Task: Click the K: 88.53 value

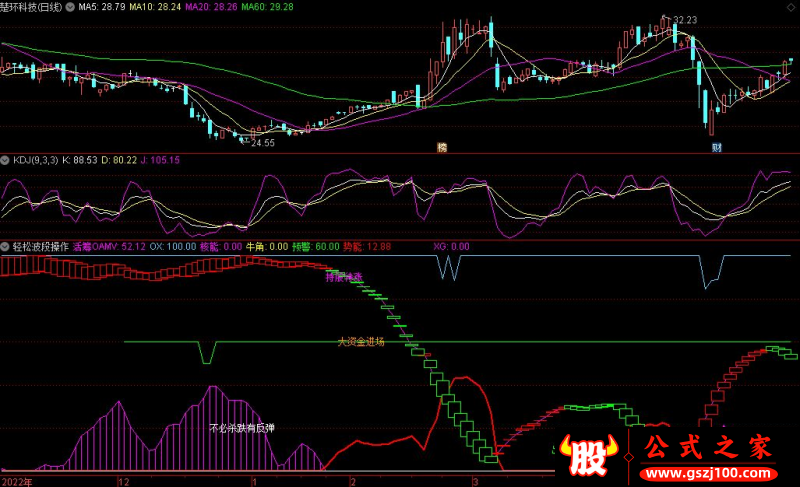Action: [x=80, y=160]
